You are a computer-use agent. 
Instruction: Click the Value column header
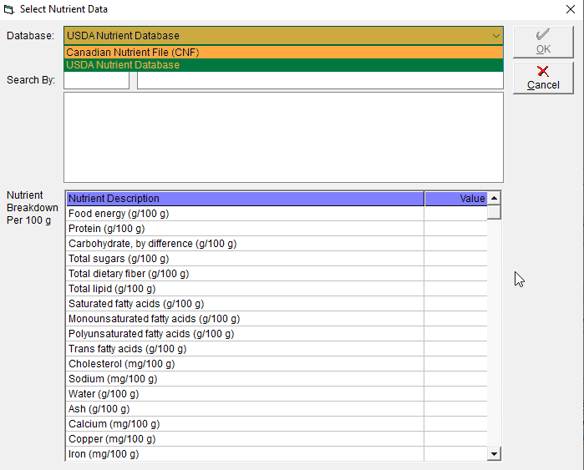tap(456, 199)
